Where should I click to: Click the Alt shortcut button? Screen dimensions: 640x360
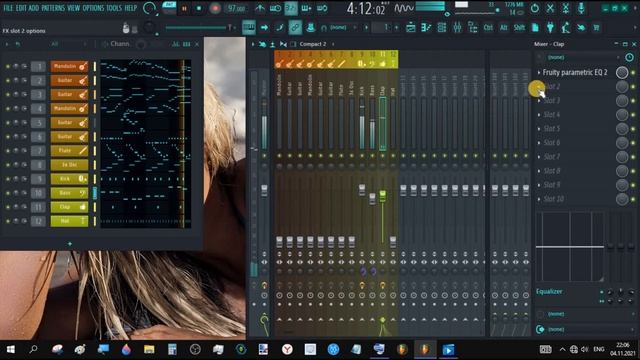tap(504, 27)
